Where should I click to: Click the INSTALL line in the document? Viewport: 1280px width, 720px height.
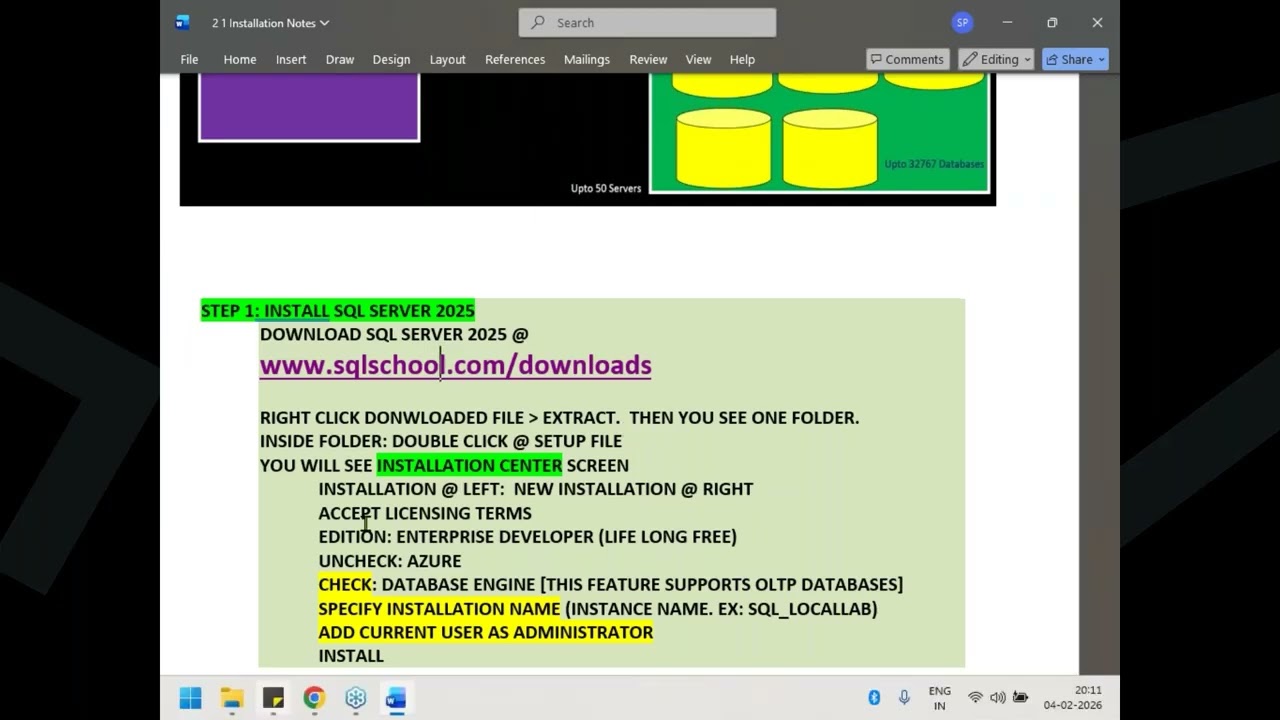(x=351, y=656)
